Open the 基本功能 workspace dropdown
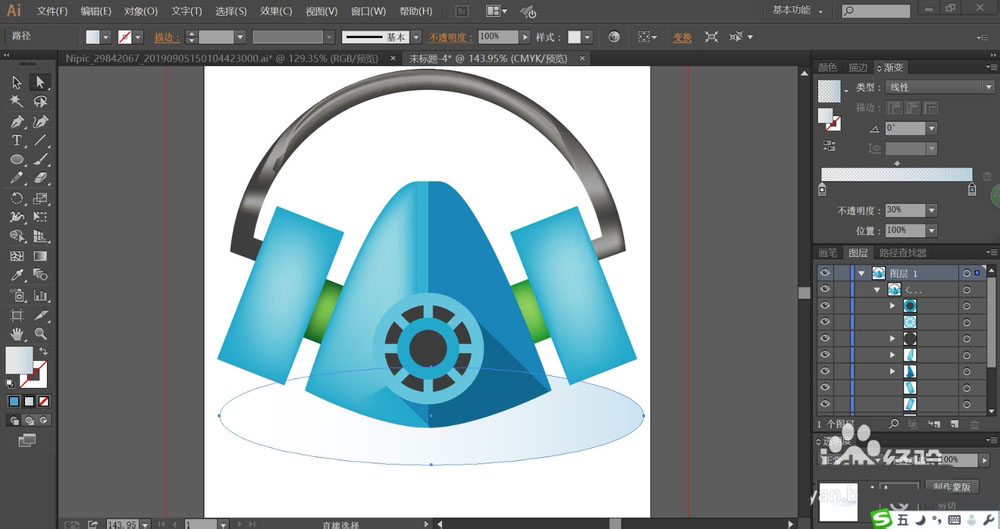This screenshot has height=529, width=1000. click(x=797, y=10)
